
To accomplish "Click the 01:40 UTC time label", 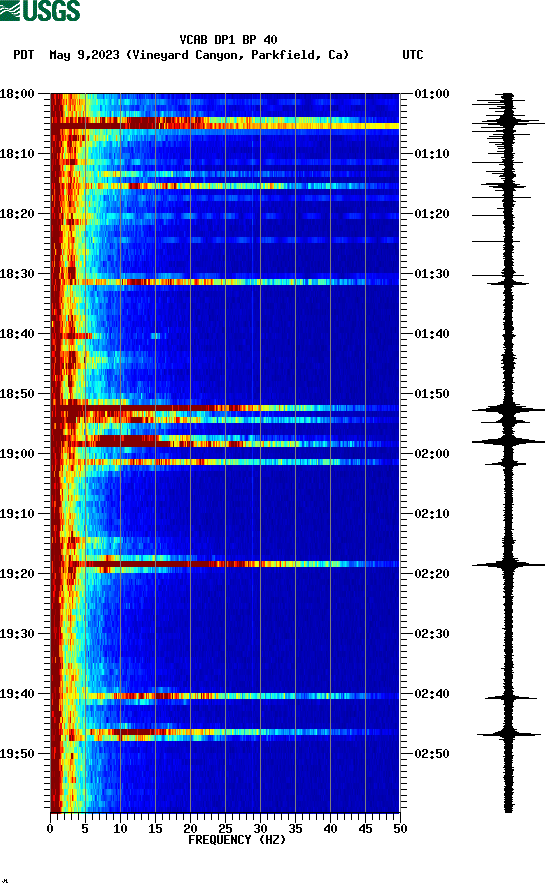I will 432,334.
